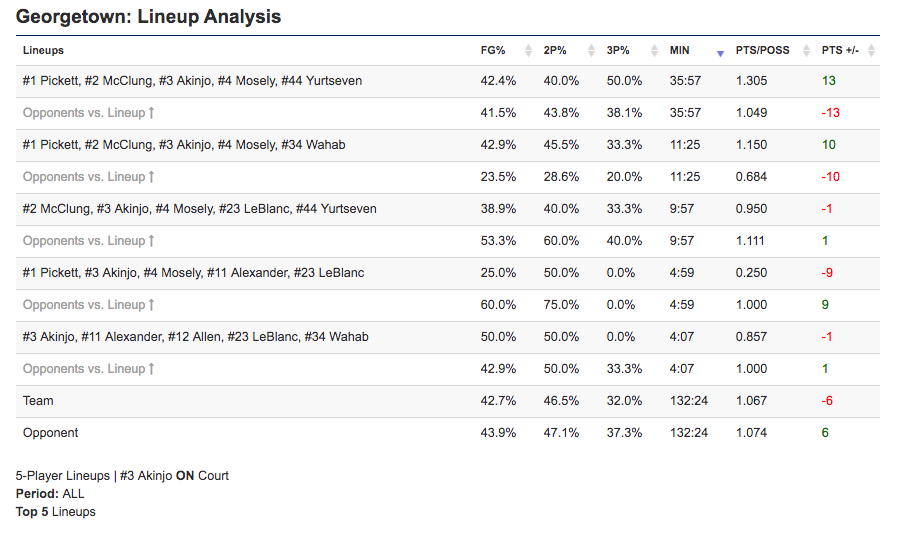Click the sort arrows beside FG% header
Screen dimensions: 897x538
[529, 51]
